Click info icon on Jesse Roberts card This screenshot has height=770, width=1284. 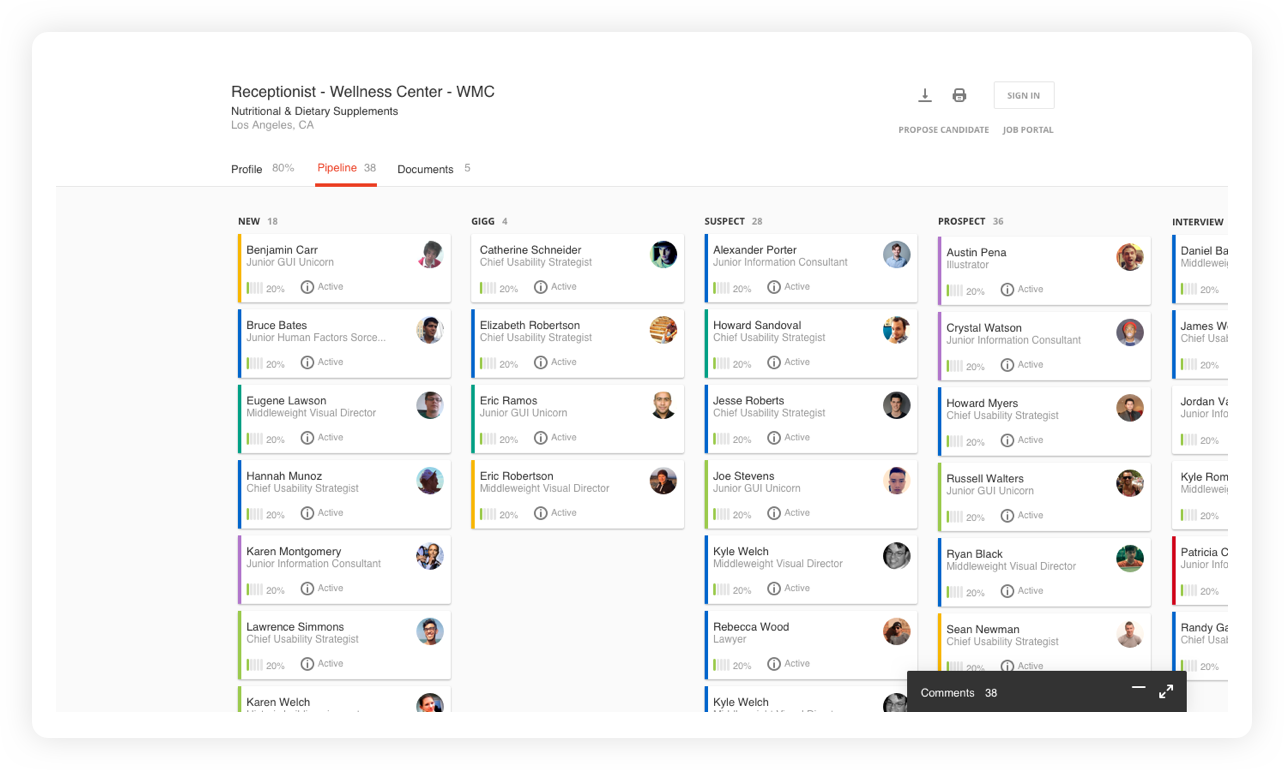pyautogui.click(x=773, y=437)
